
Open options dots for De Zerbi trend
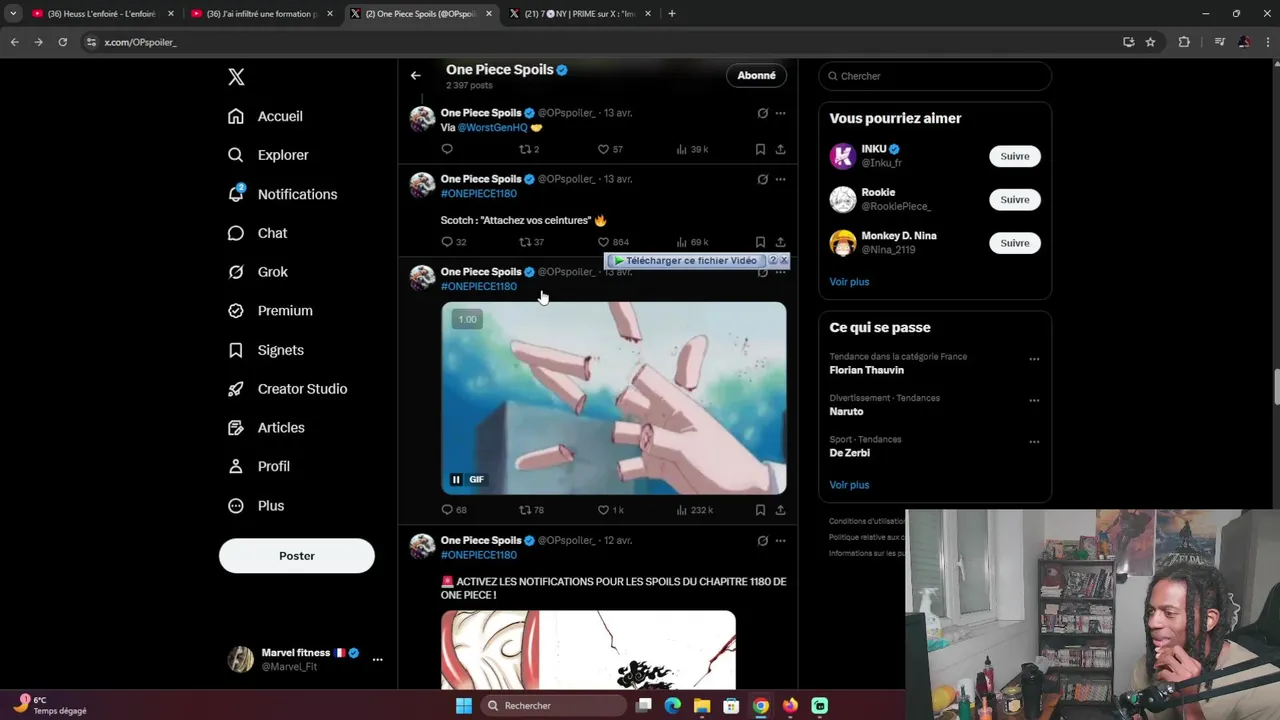(x=1034, y=442)
